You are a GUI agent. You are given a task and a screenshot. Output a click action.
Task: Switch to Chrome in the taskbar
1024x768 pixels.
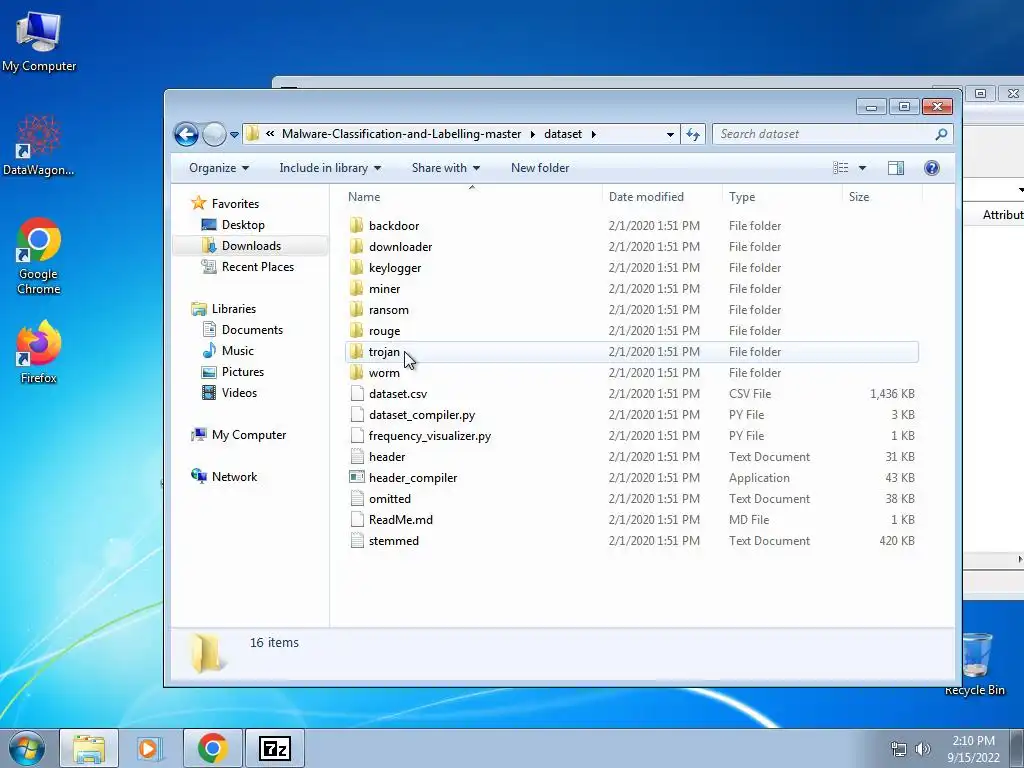coord(212,748)
